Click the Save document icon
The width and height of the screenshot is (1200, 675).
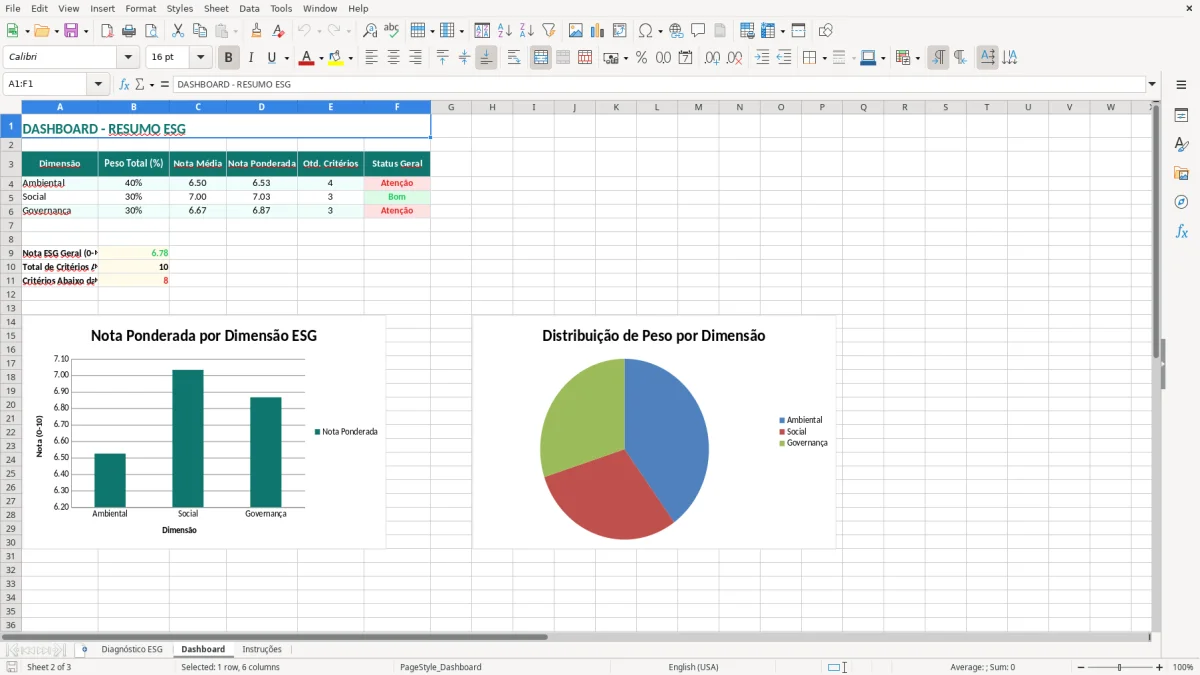click(71, 31)
